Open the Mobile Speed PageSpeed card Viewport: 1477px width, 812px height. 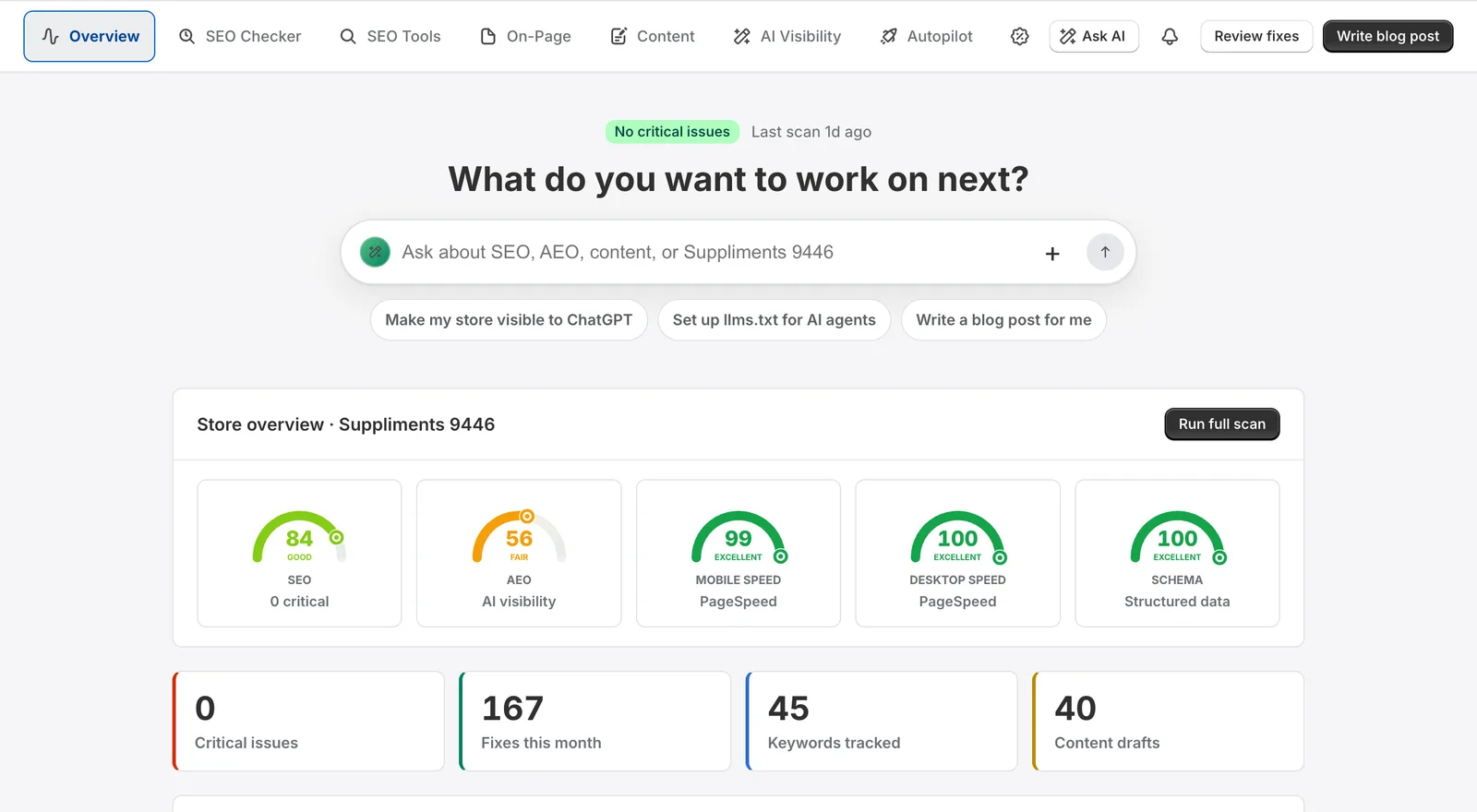coord(738,553)
